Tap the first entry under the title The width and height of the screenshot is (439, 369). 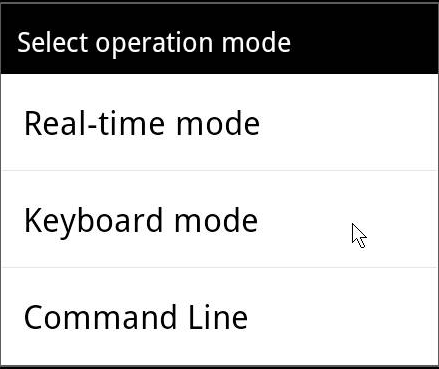(x=219, y=122)
